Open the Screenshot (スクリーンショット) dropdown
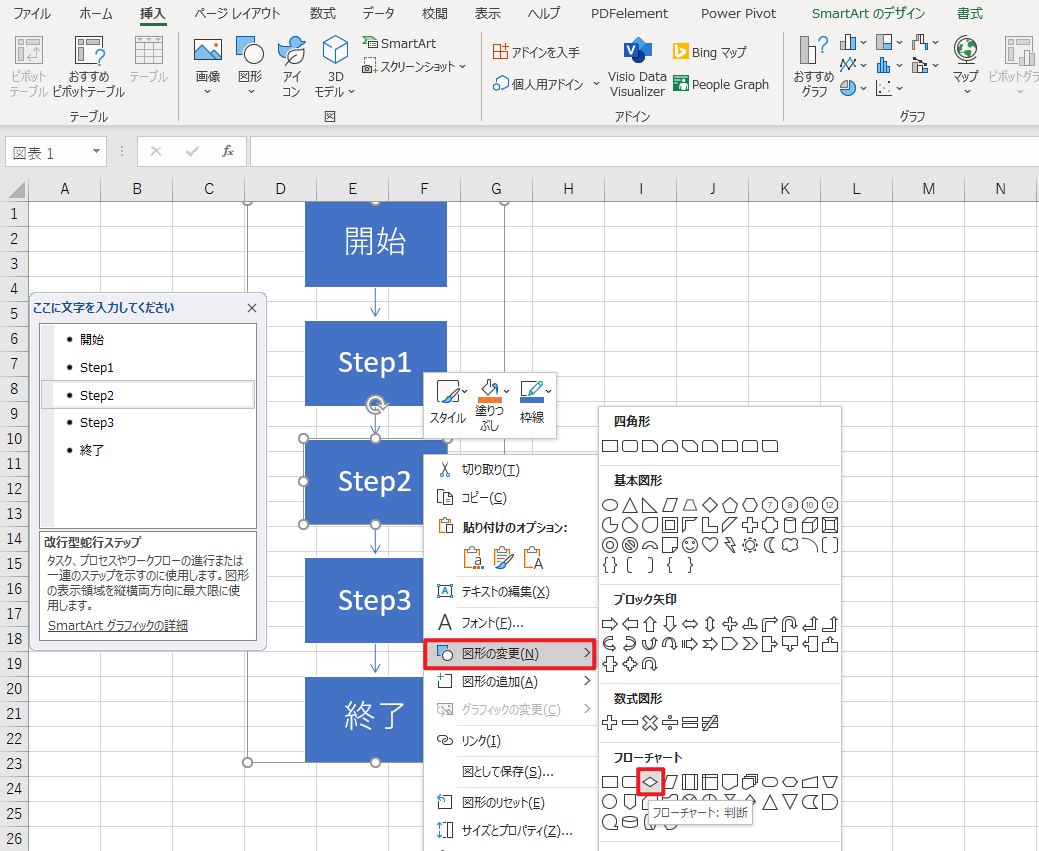The image size is (1039, 851). click(414, 66)
